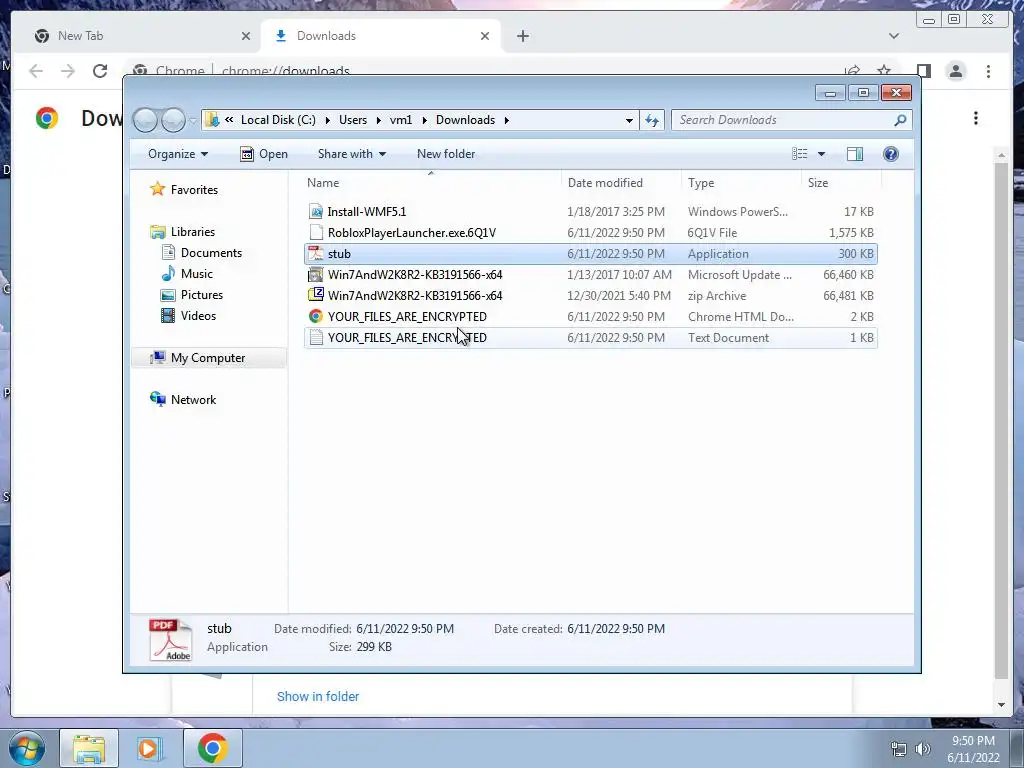The width and height of the screenshot is (1024, 768).
Task: Click the vm1 breadcrumb
Action: click(x=401, y=120)
